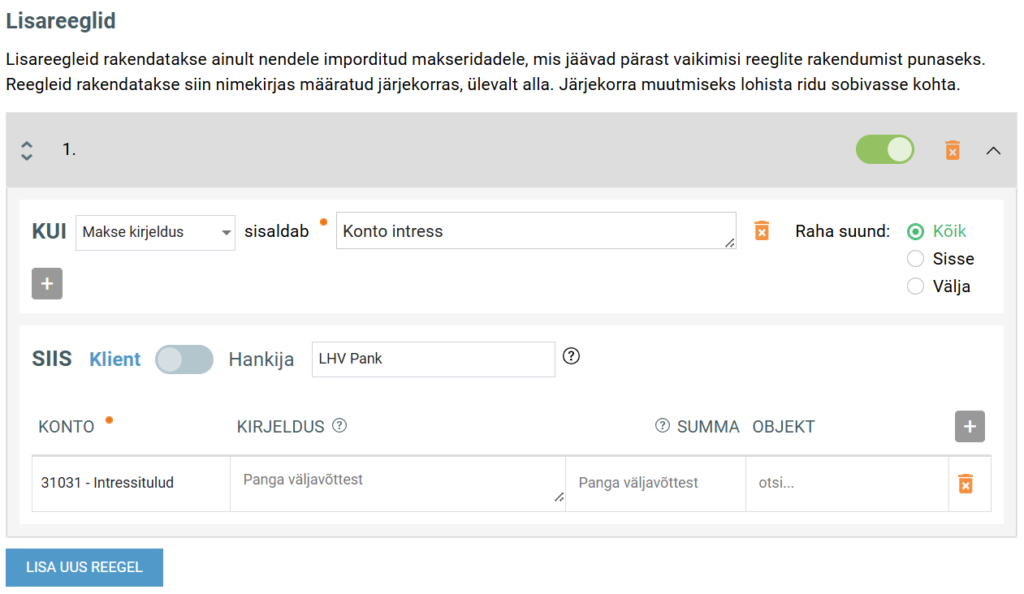Viewport: 1024px width, 594px height.
Task: Open the 31031 - Intressitulud account selector
Action: tap(130, 483)
